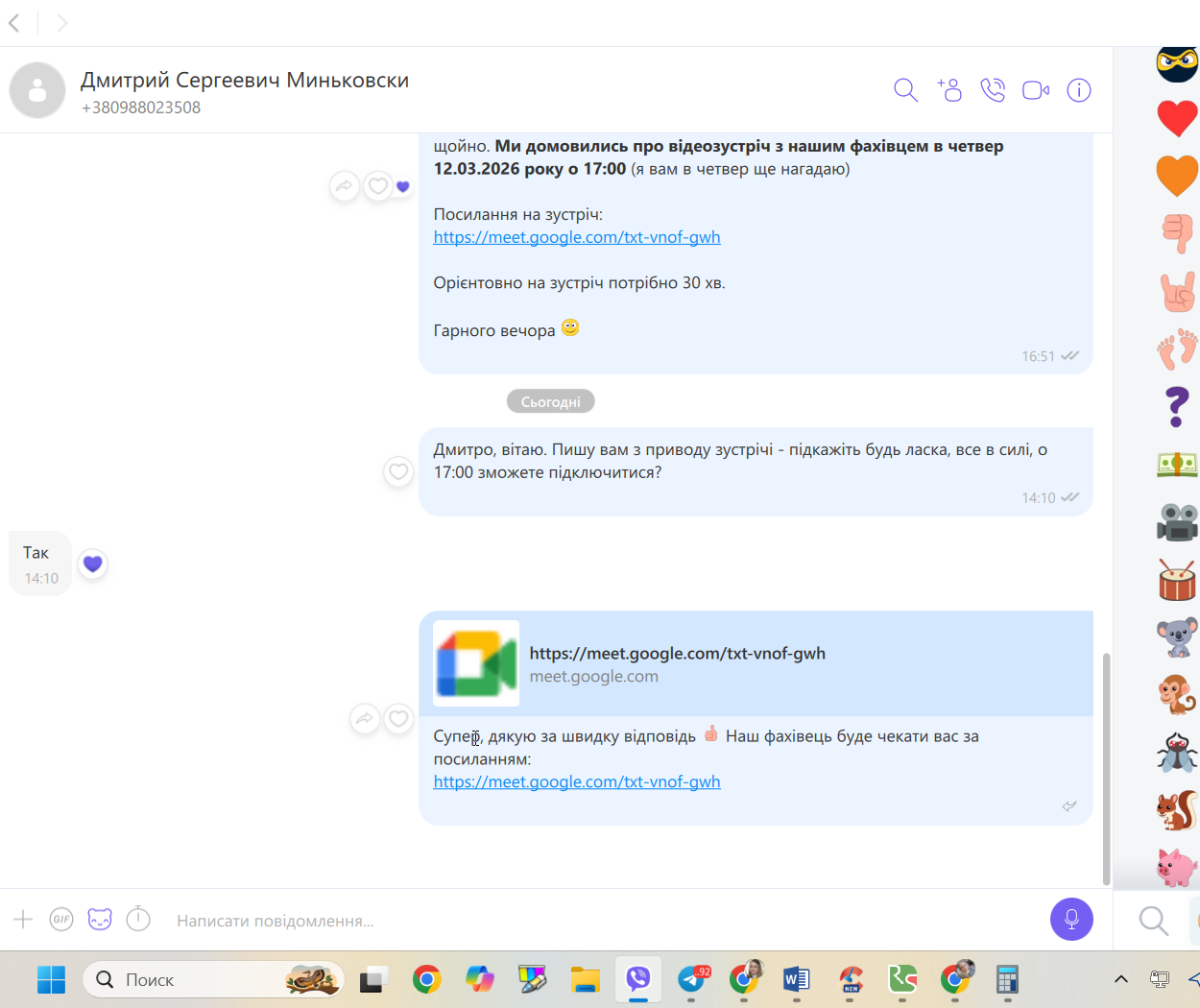Open File Explorer from the taskbar
The width and height of the screenshot is (1200, 1008).
pyautogui.click(x=586, y=979)
